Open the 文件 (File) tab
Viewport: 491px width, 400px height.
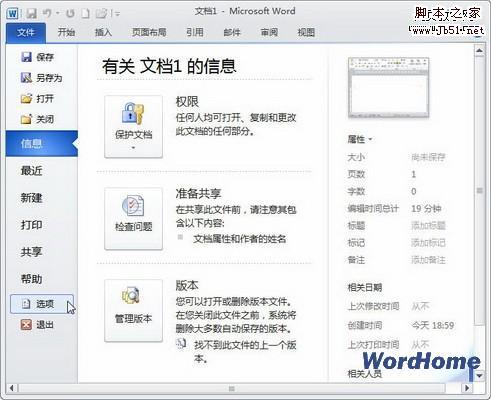[x=26, y=32]
